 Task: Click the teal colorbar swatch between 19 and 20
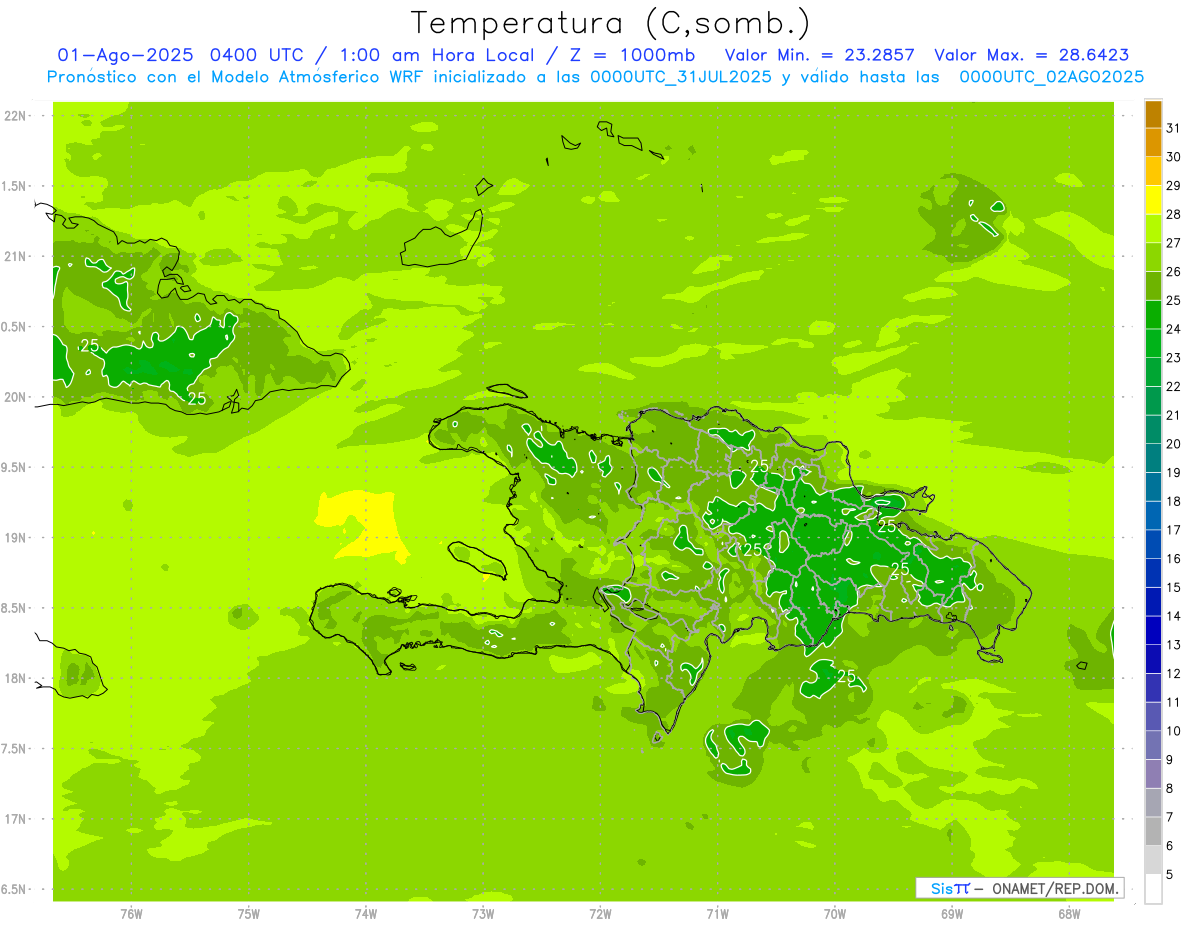(x=1153, y=458)
